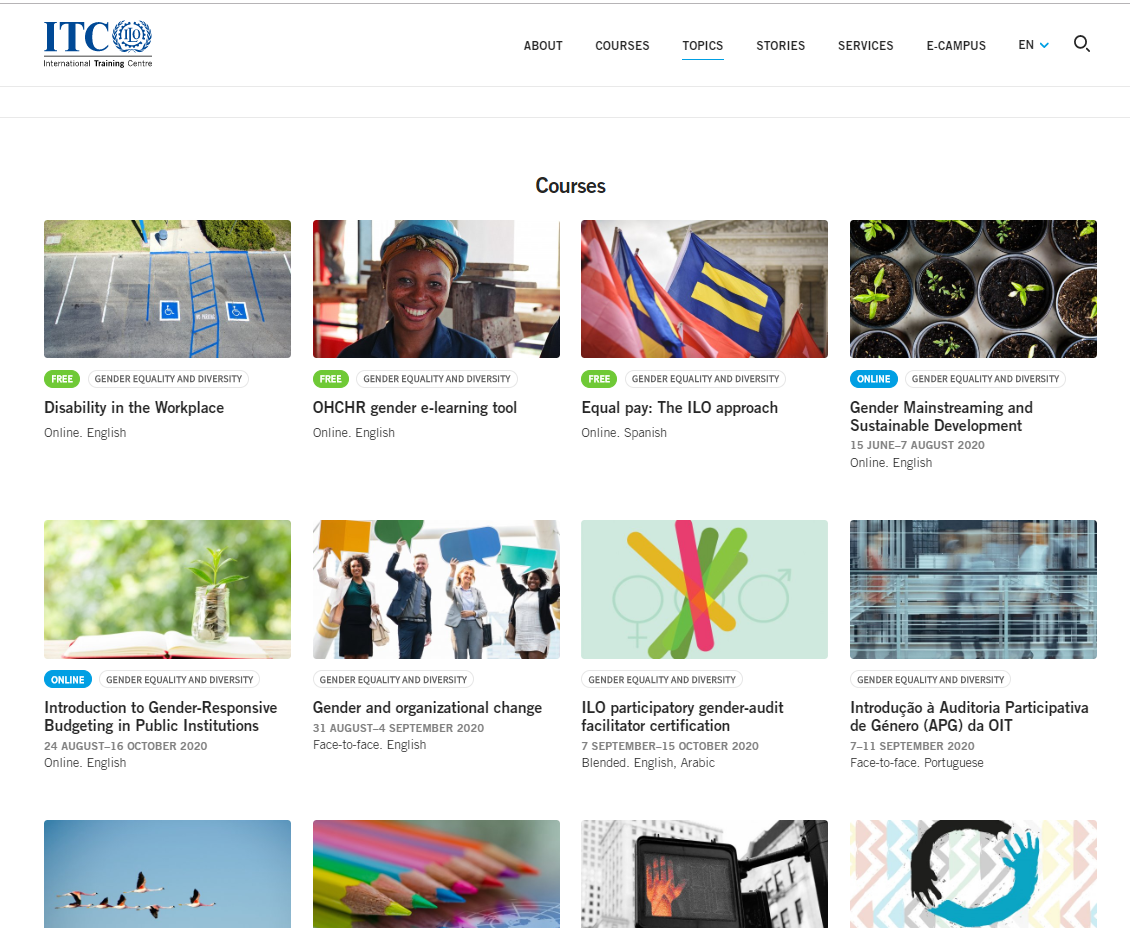Open the accessible parking lot thumbnail

[x=167, y=289]
